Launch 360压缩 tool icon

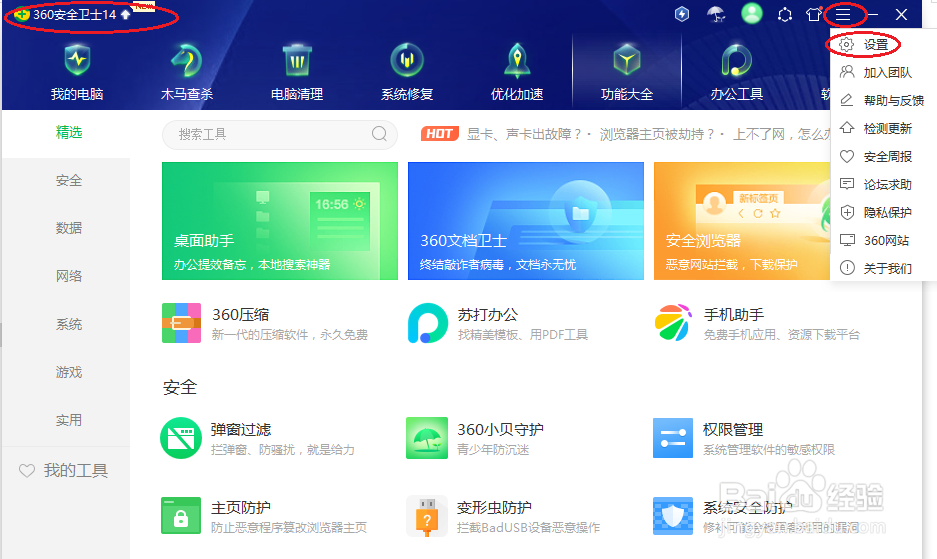(x=181, y=323)
